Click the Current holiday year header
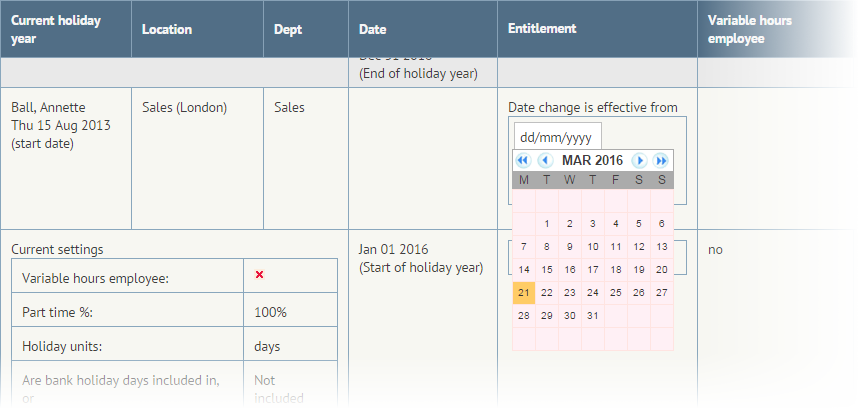 [x=56, y=29]
